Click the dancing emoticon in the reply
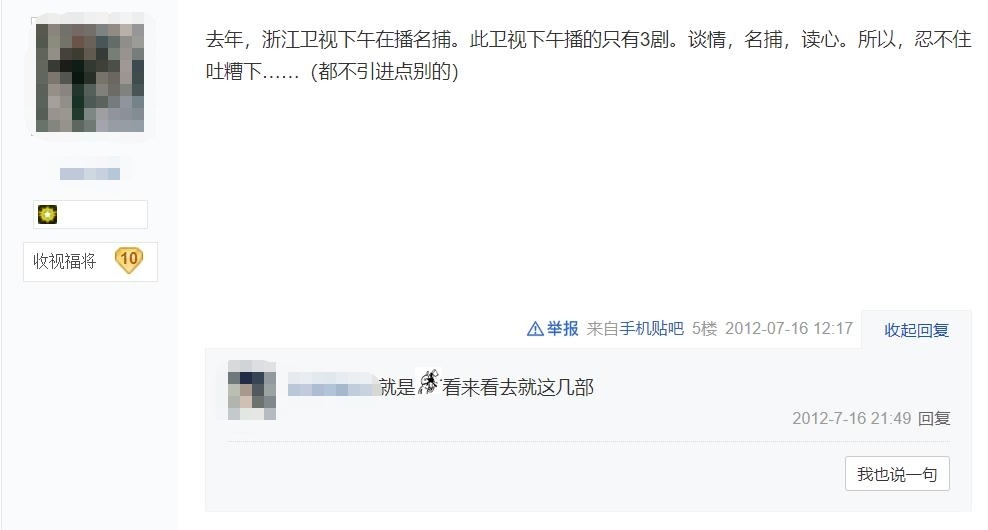The height and width of the screenshot is (530, 988). (x=429, y=383)
